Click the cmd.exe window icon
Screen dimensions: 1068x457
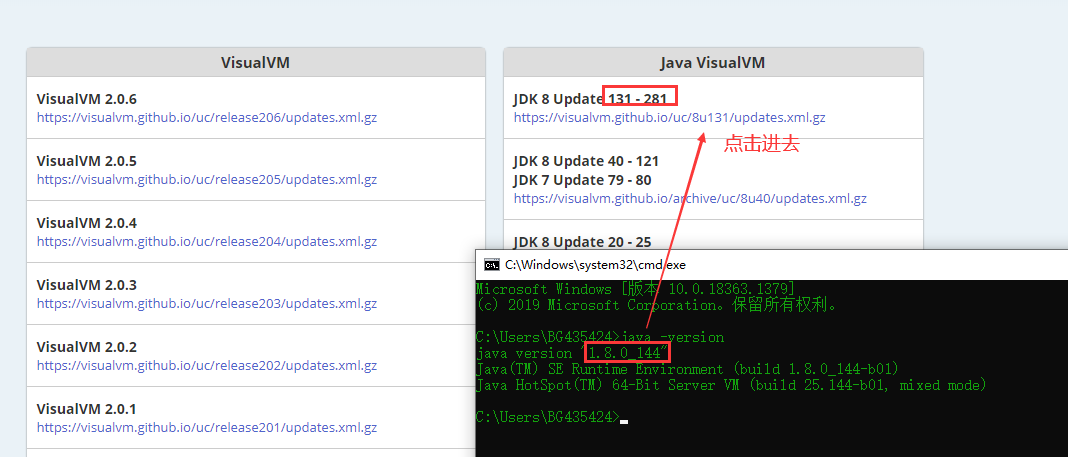pyautogui.click(x=490, y=265)
